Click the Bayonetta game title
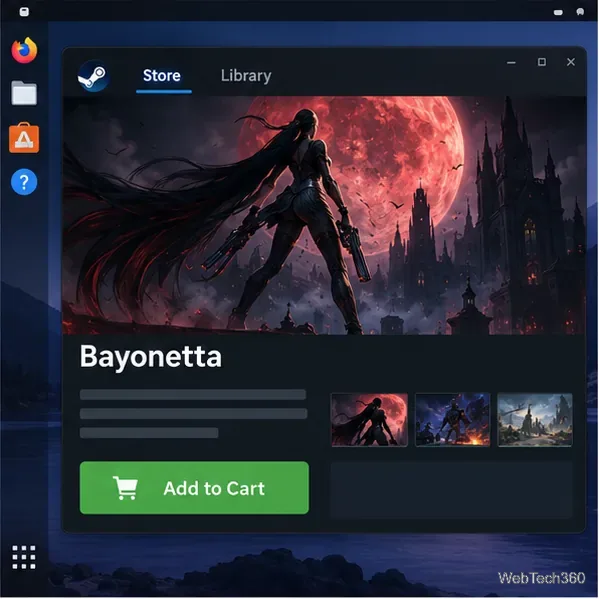599x599 pixels. [x=151, y=357]
